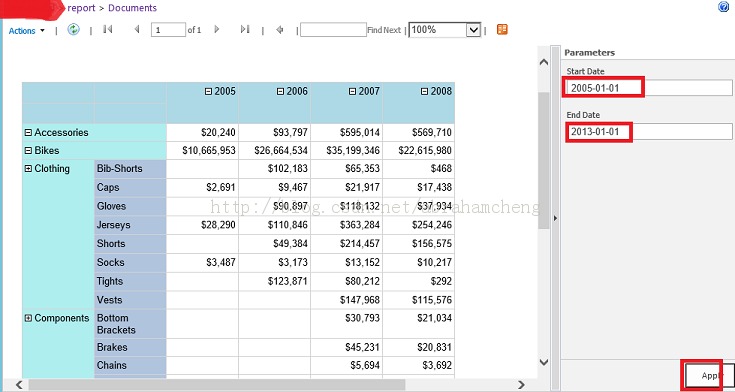Click the Apply button
The height and width of the screenshot is (392, 735).
709,375
